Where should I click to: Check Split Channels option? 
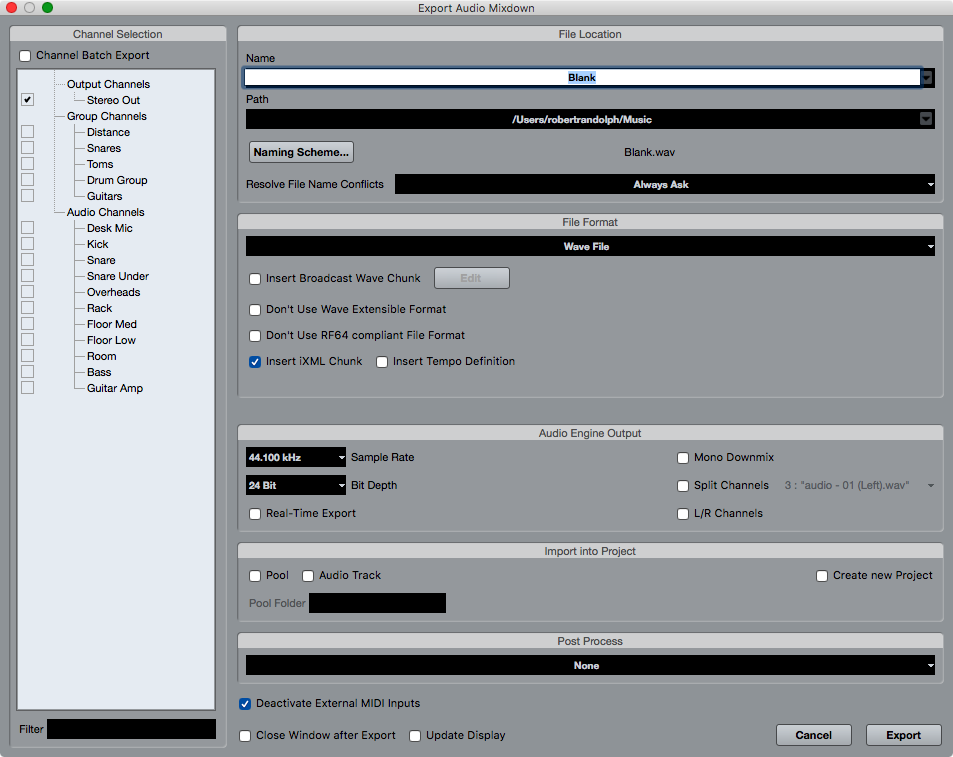click(x=684, y=485)
